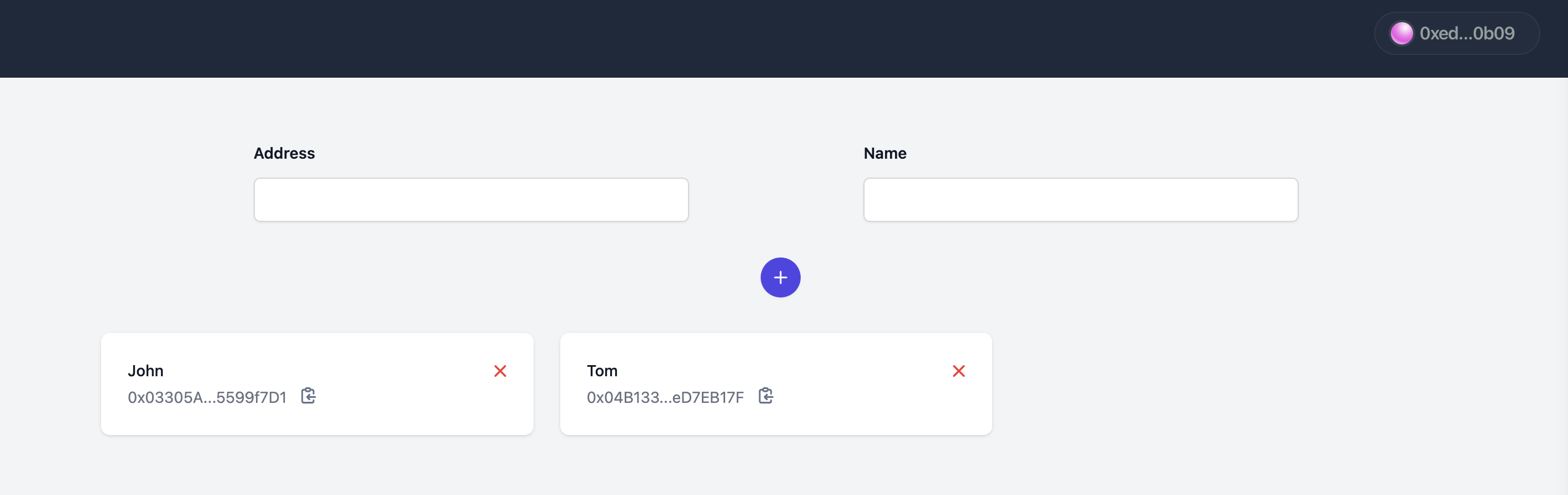Click the Name field label

[x=884, y=153]
